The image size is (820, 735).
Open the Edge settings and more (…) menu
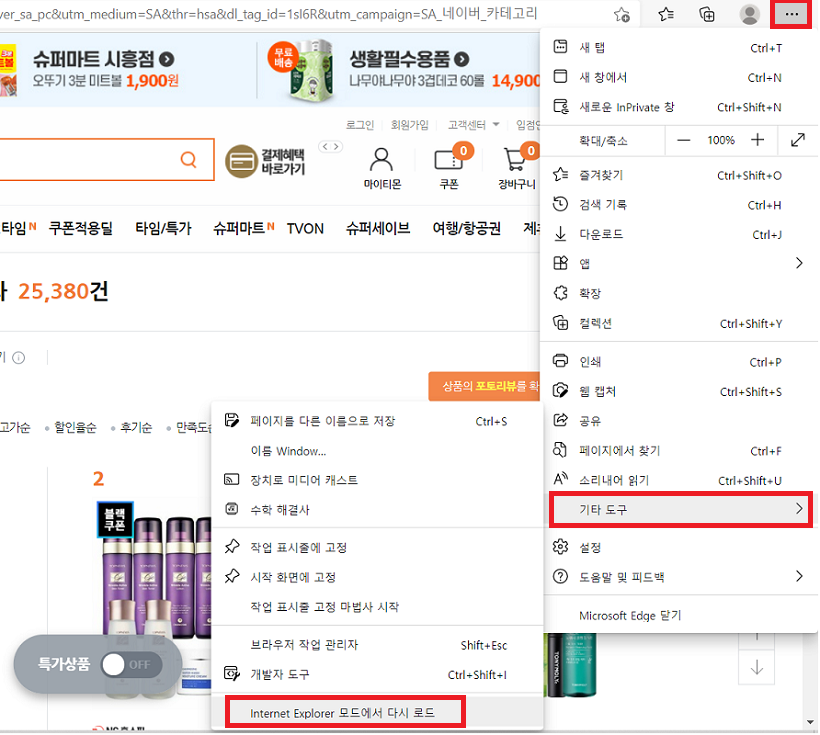click(x=791, y=14)
